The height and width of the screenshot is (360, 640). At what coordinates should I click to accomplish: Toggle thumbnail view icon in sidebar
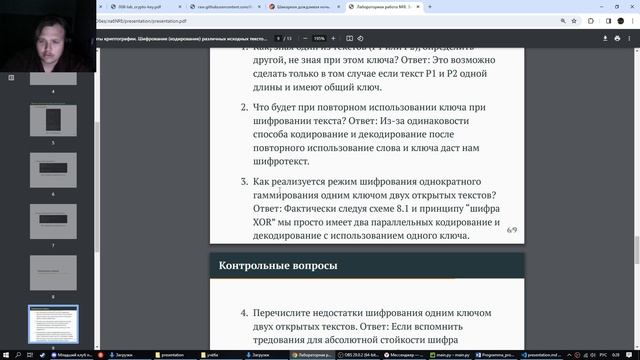[11, 78]
